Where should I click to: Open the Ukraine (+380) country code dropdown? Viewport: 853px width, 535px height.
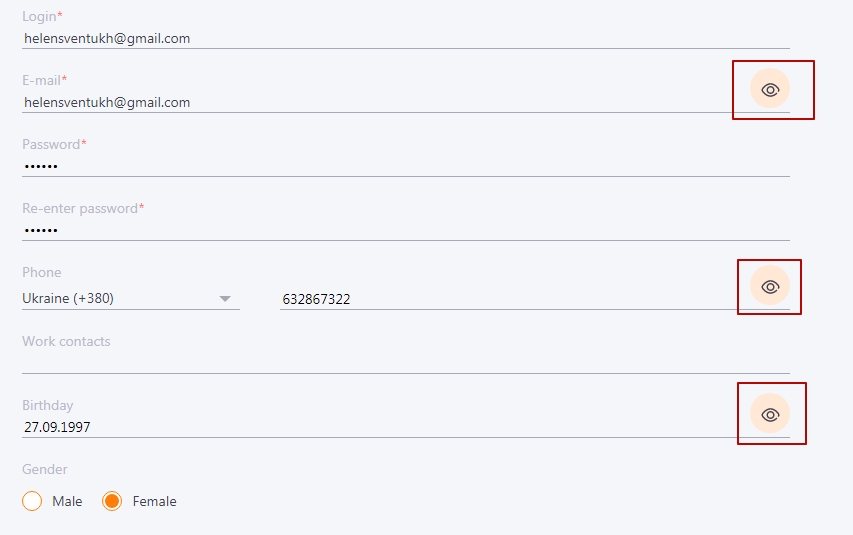pos(131,298)
